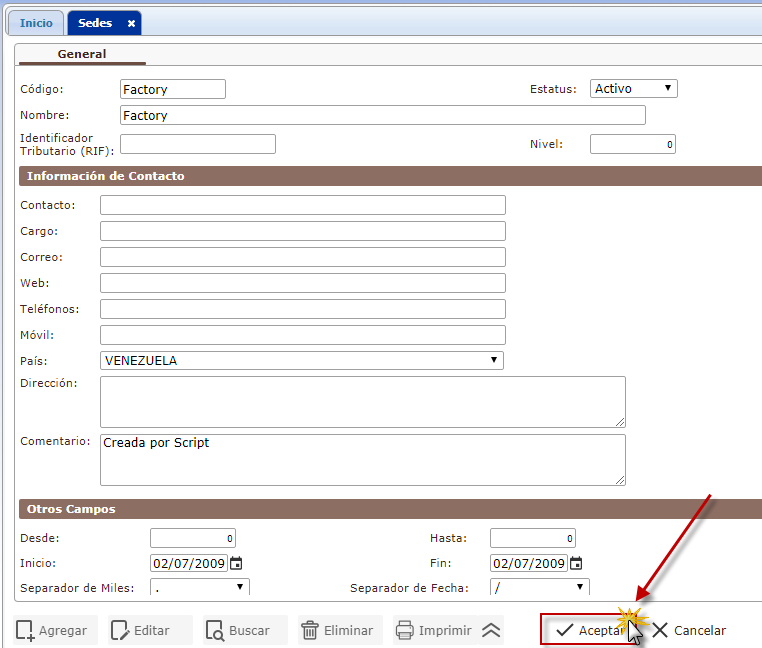
Task: Click the Dirección text area resize handle
Action: 620,422
